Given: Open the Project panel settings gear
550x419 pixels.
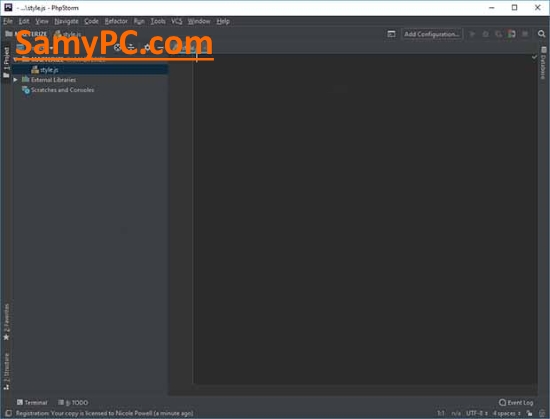Looking at the screenshot, I should tap(147, 48).
